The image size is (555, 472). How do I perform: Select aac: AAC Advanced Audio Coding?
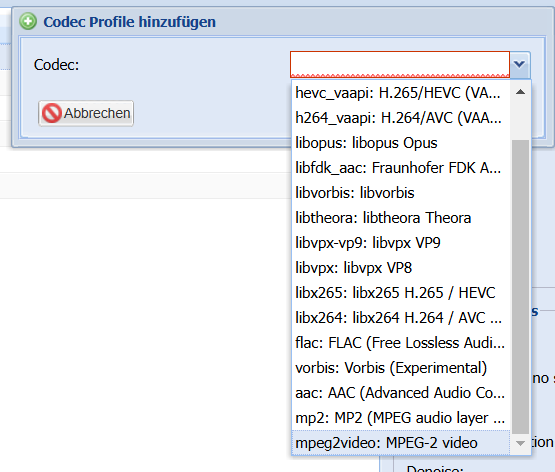tap(401, 393)
